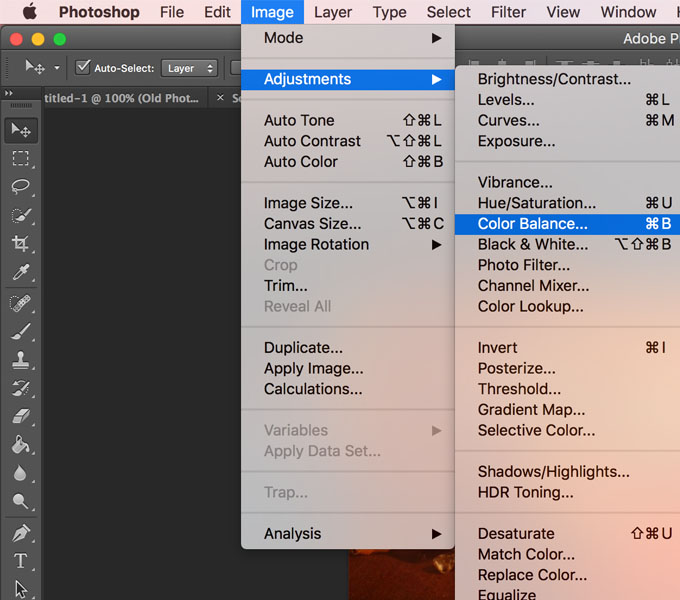Choose Vibrance adjustment
Image resolution: width=680 pixels, height=600 pixels.
coord(567,183)
